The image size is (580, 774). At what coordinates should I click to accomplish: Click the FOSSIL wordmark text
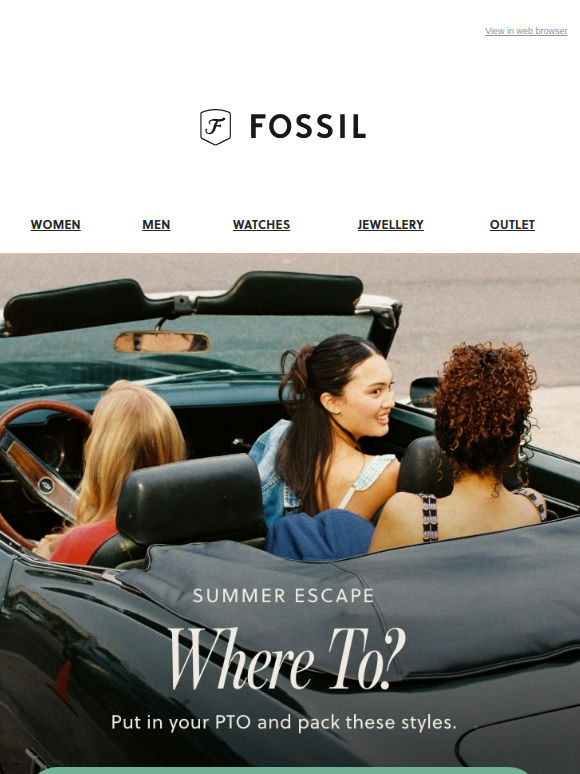(x=308, y=126)
